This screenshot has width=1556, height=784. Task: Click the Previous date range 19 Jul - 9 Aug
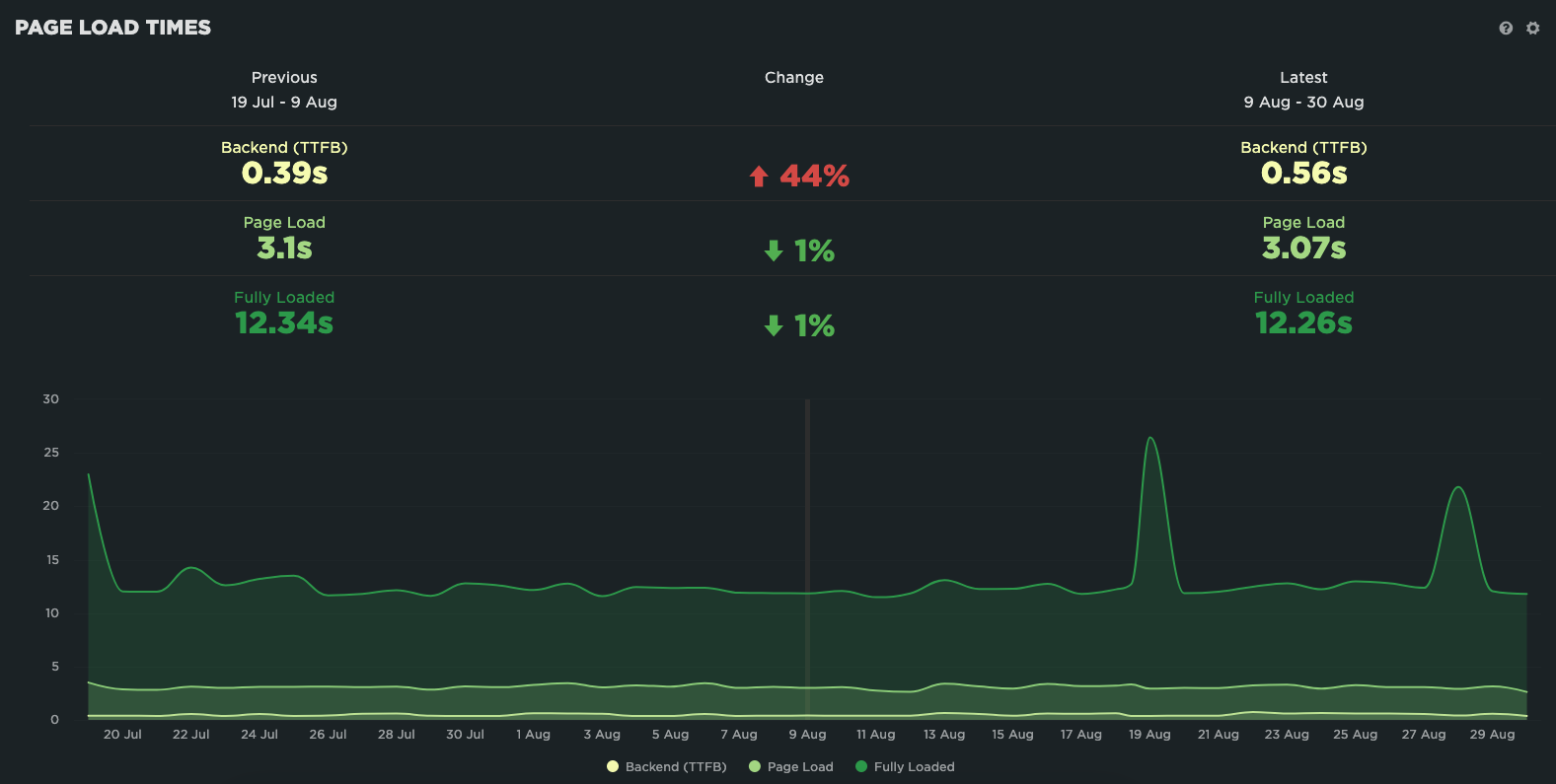point(284,102)
